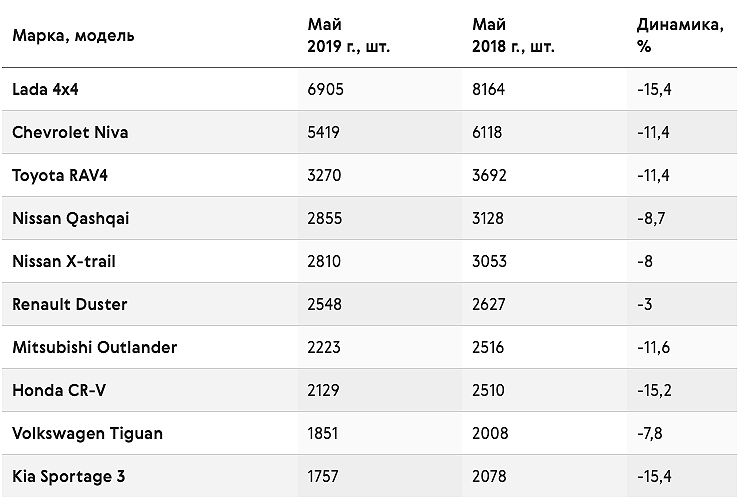The width and height of the screenshot is (739, 499).
Task: Click the 'Динамика, %' column header
Action: tap(680, 35)
